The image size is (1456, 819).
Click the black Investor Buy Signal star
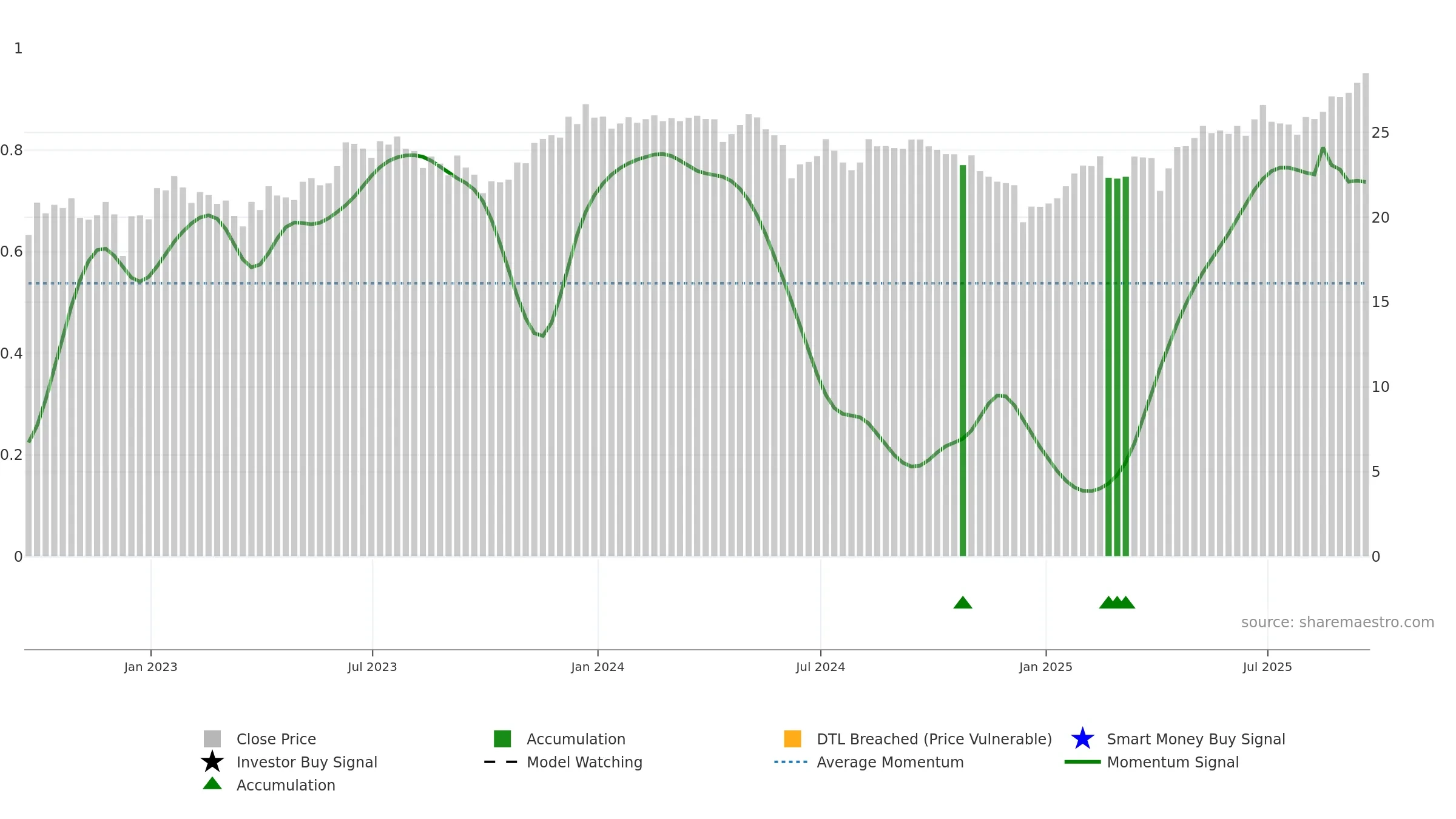(x=212, y=762)
